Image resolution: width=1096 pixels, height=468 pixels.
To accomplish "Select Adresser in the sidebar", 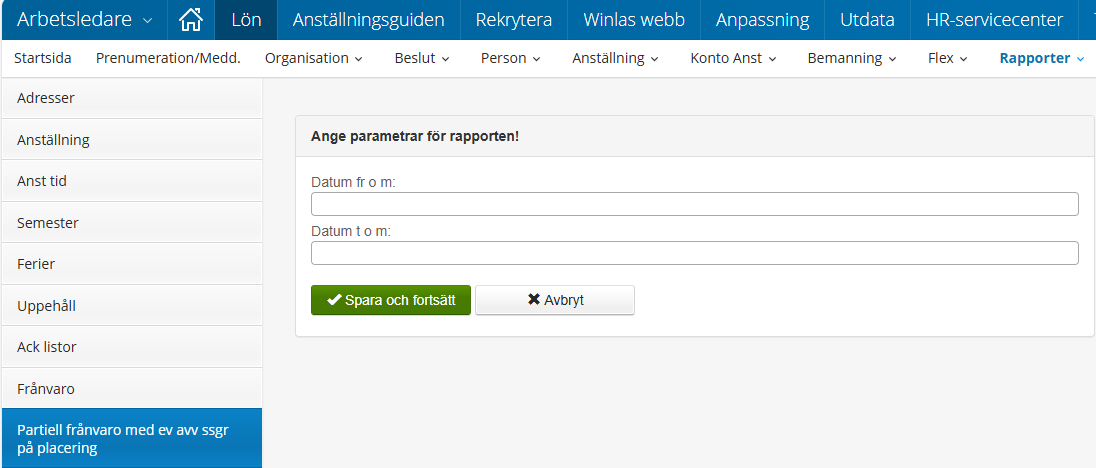I will pyautogui.click(x=131, y=98).
